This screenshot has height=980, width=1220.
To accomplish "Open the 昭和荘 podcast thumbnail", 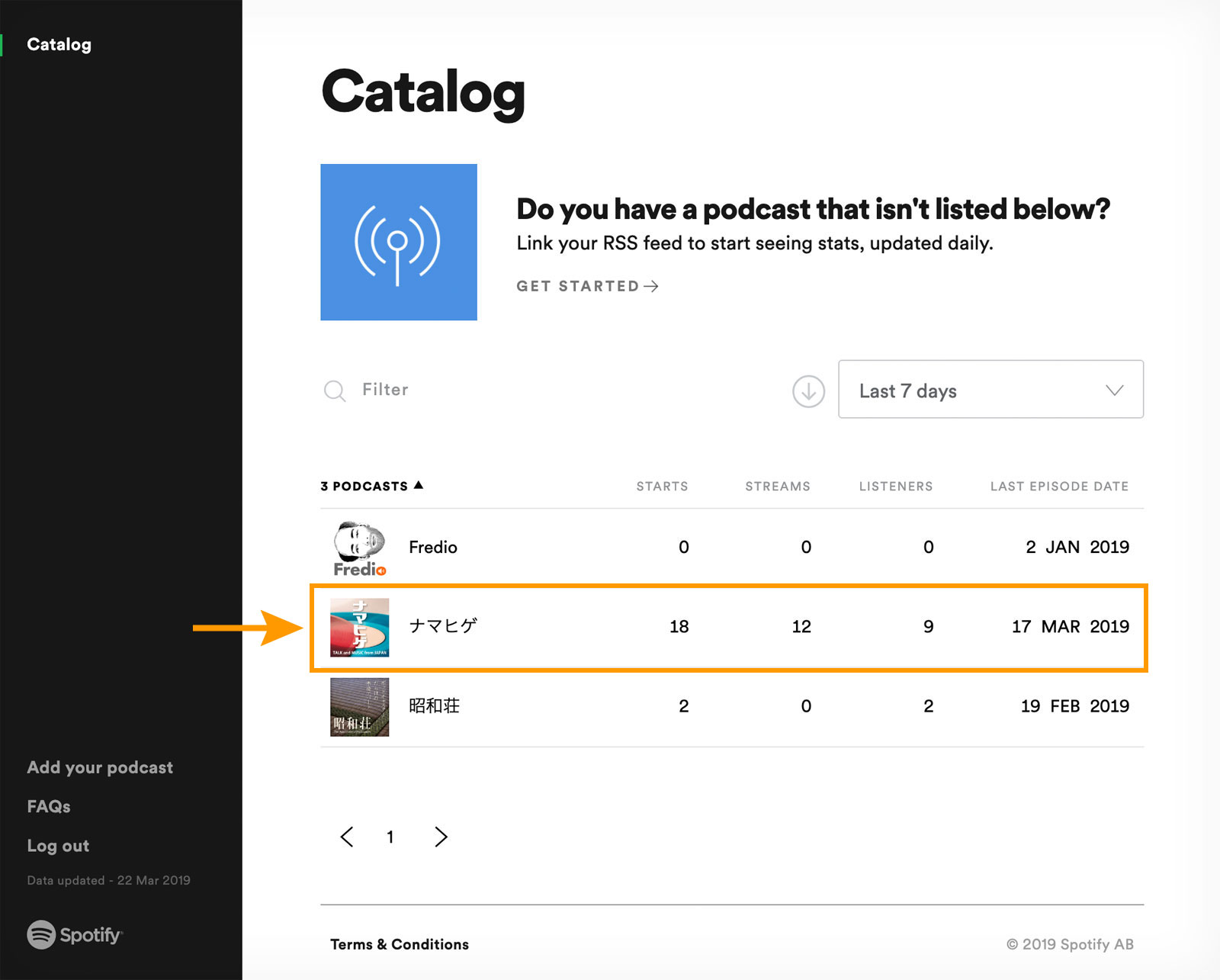I will tap(360, 707).
